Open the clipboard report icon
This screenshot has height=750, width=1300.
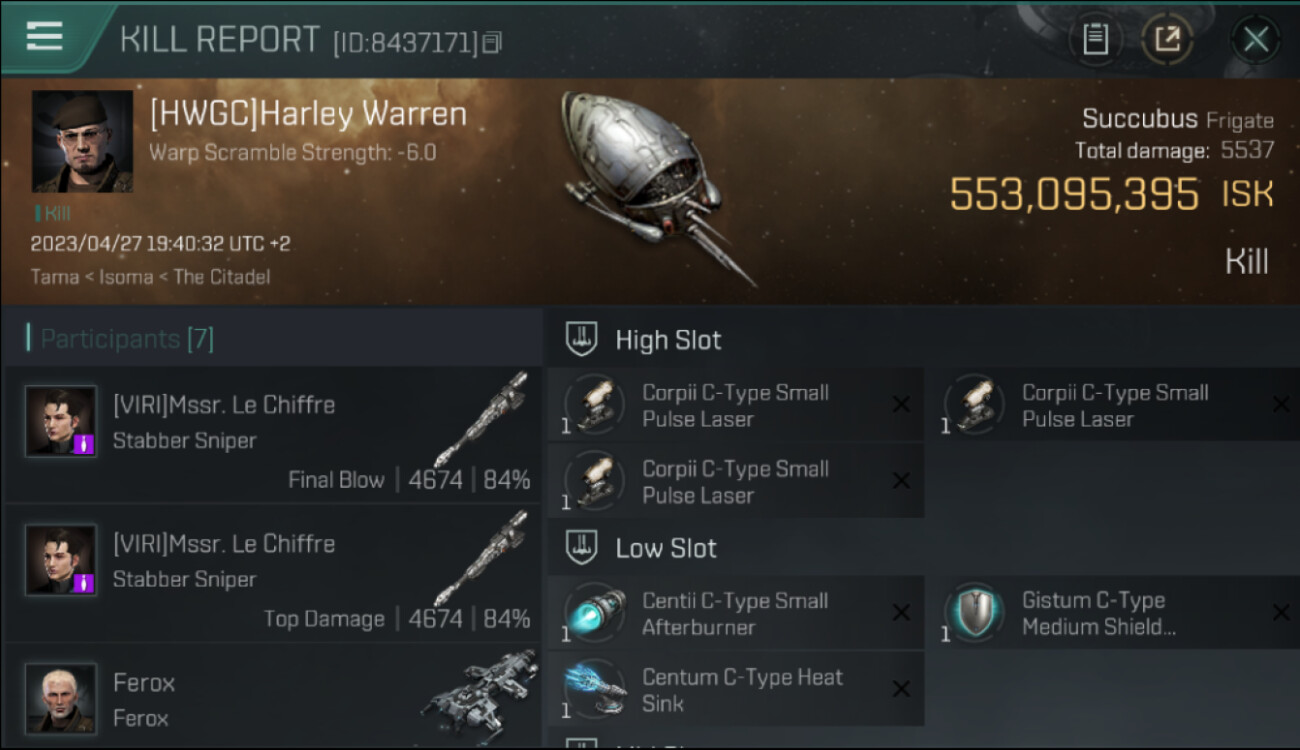point(1095,39)
